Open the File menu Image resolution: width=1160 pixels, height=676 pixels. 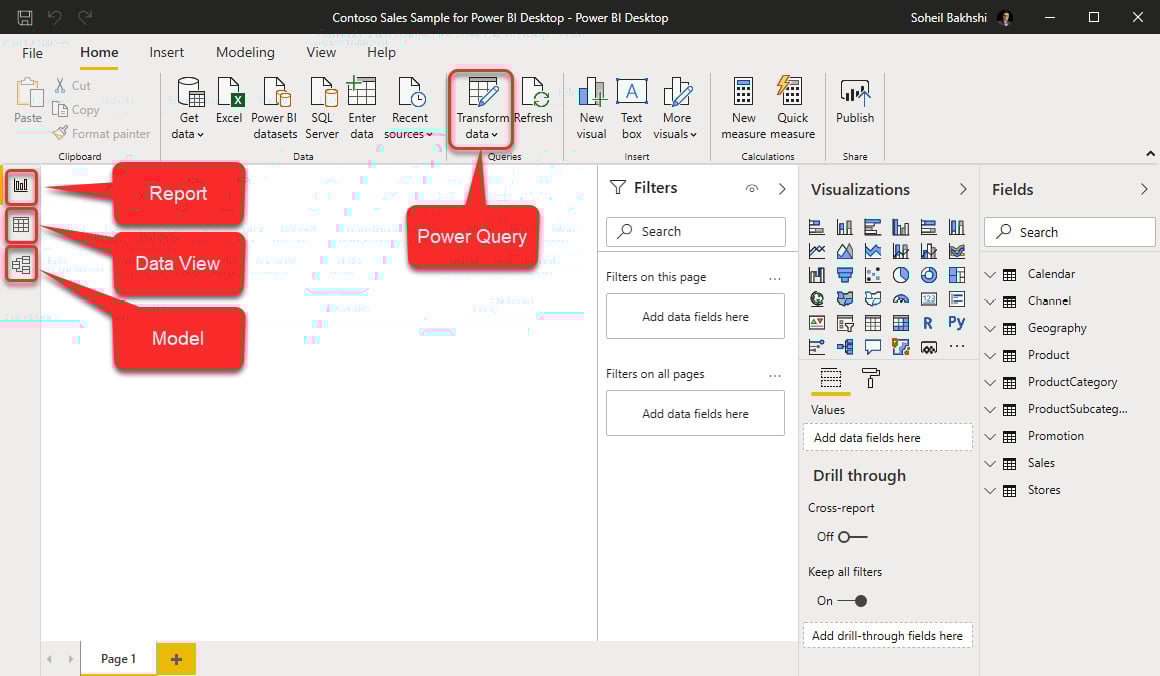(x=33, y=53)
